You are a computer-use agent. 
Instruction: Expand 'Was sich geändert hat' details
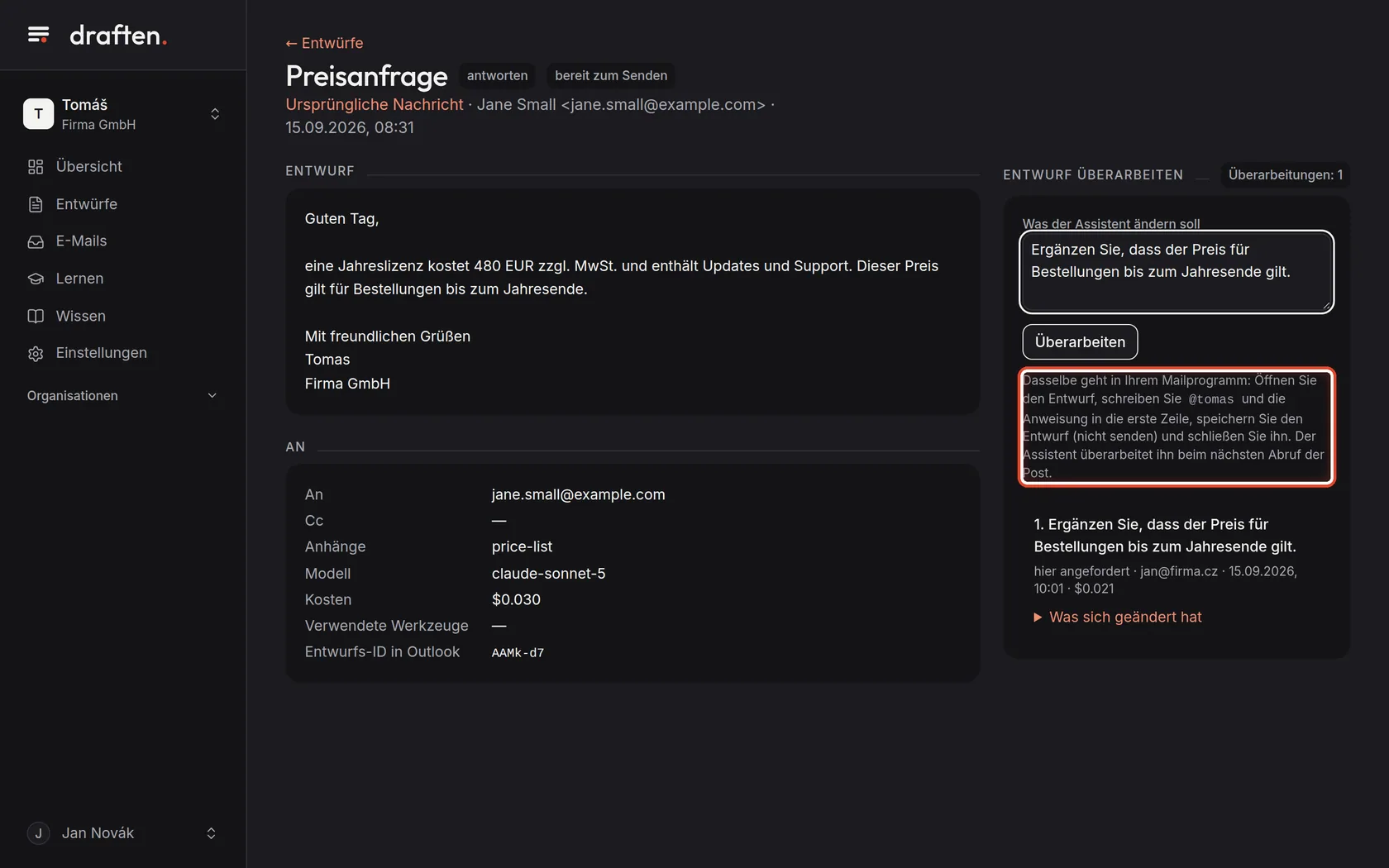tap(1118, 617)
